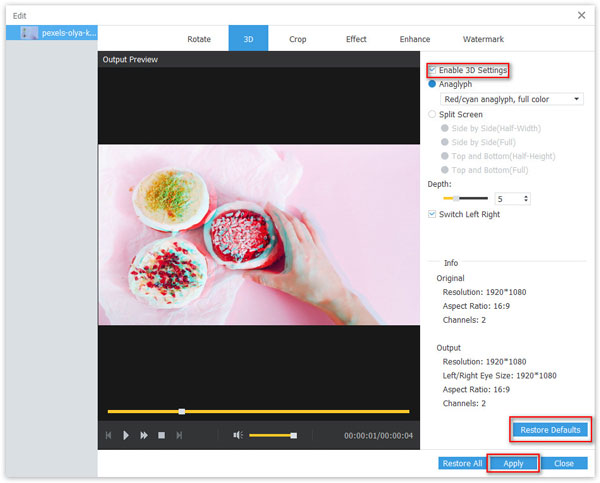Click the 00:00:01/00:00:04 time display
Screen dimensions: 600x483
coord(378,436)
